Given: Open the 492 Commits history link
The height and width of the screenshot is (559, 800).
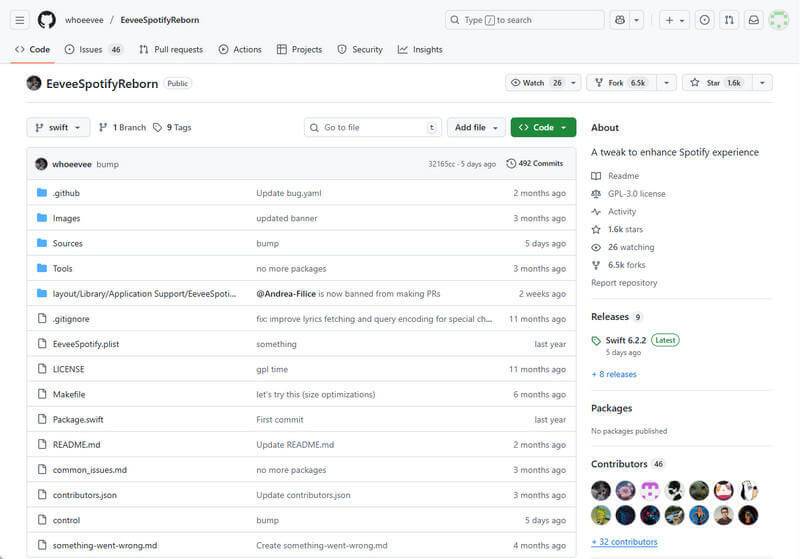Looking at the screenshot, I should (x=535, y=163).
